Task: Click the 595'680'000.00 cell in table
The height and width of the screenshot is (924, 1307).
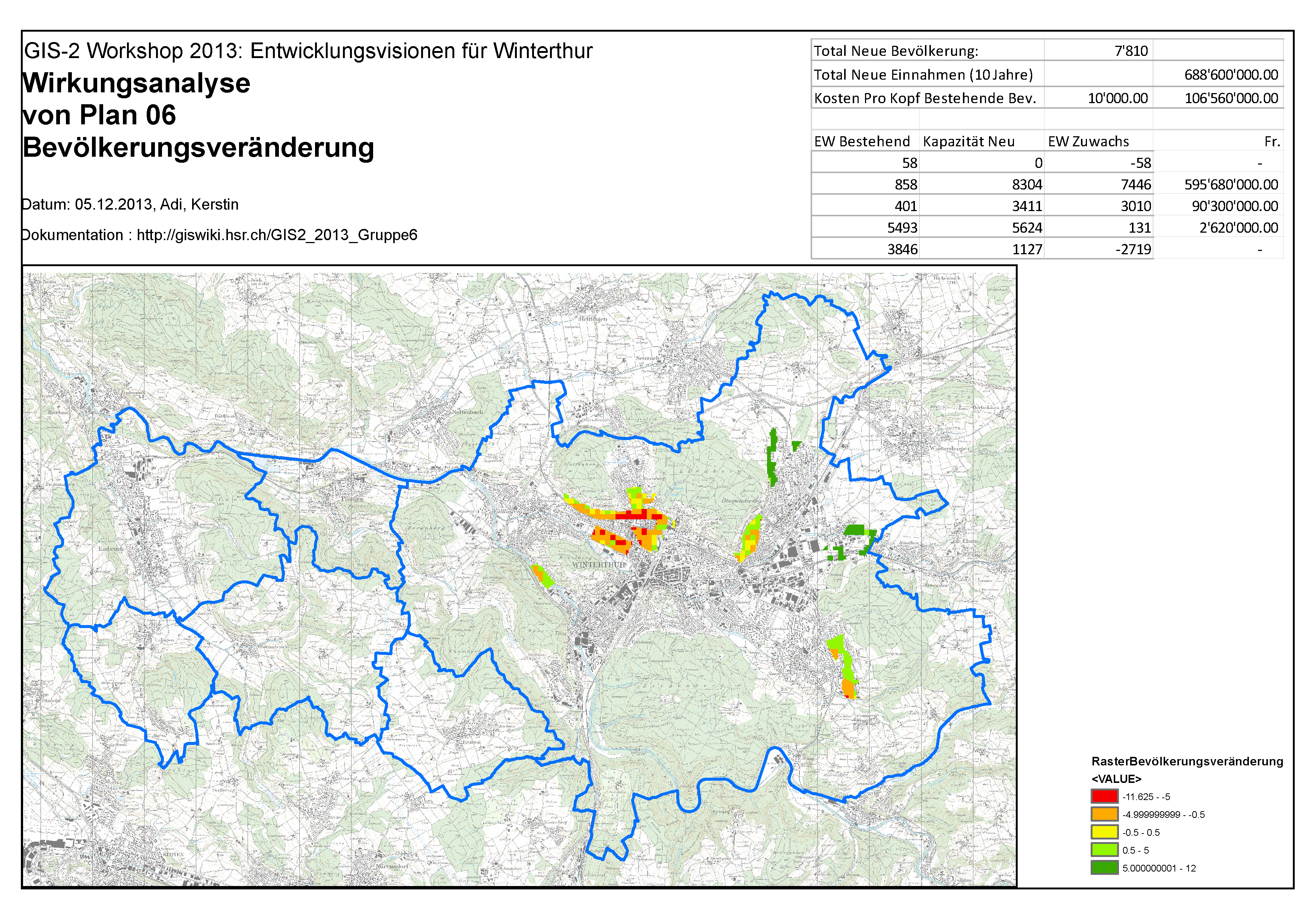Action: [1231, 185]
